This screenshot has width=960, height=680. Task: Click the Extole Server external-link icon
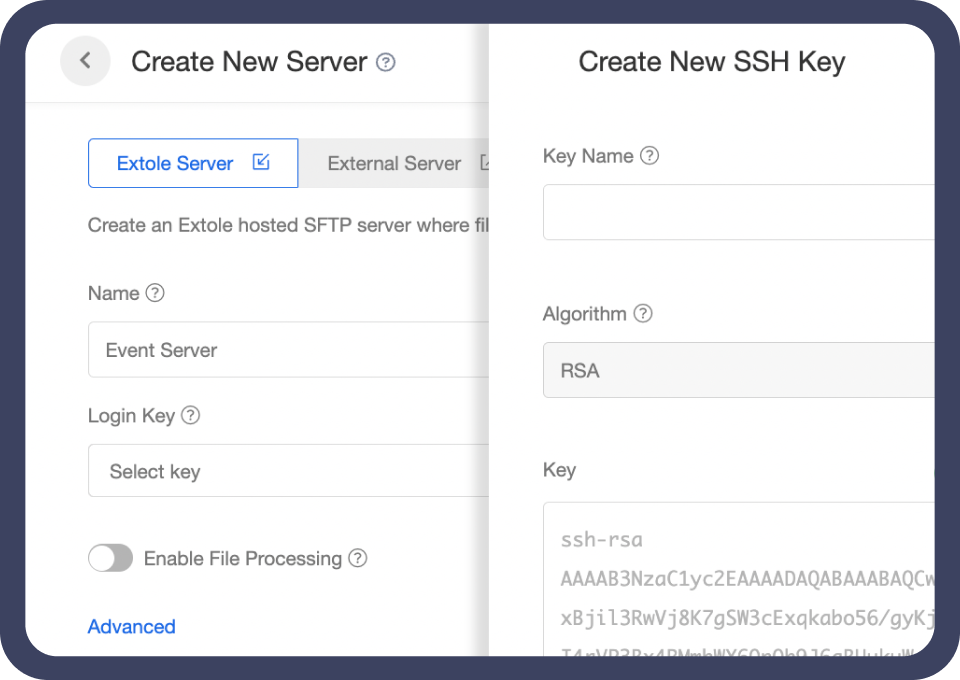coord(261,162)
